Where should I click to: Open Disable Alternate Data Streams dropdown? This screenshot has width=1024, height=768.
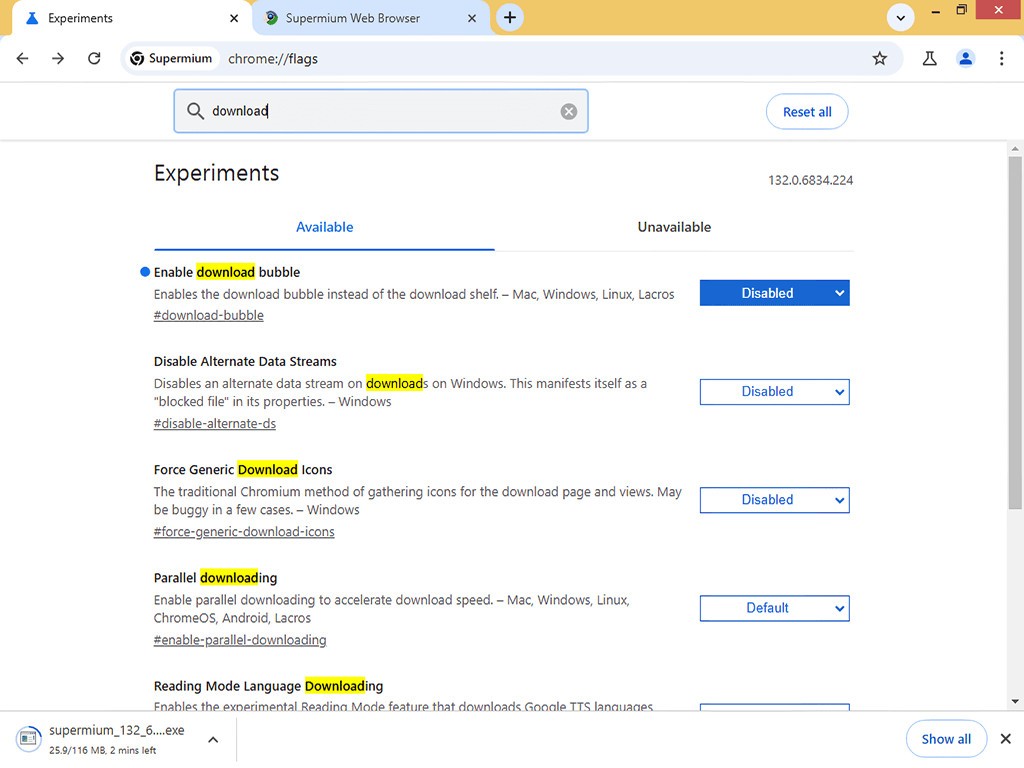775,392
